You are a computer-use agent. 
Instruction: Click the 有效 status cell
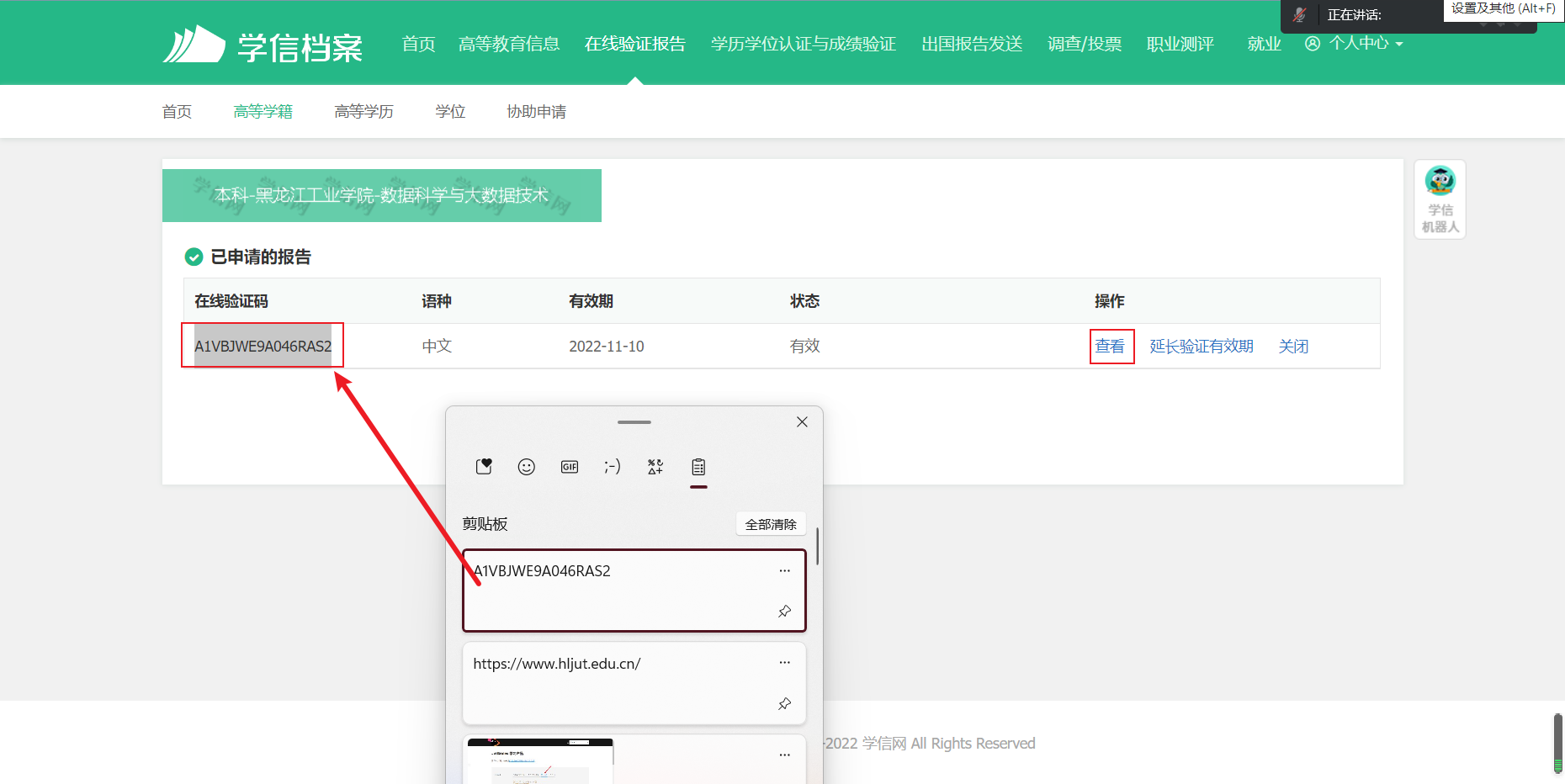click(x=804, y=347)
